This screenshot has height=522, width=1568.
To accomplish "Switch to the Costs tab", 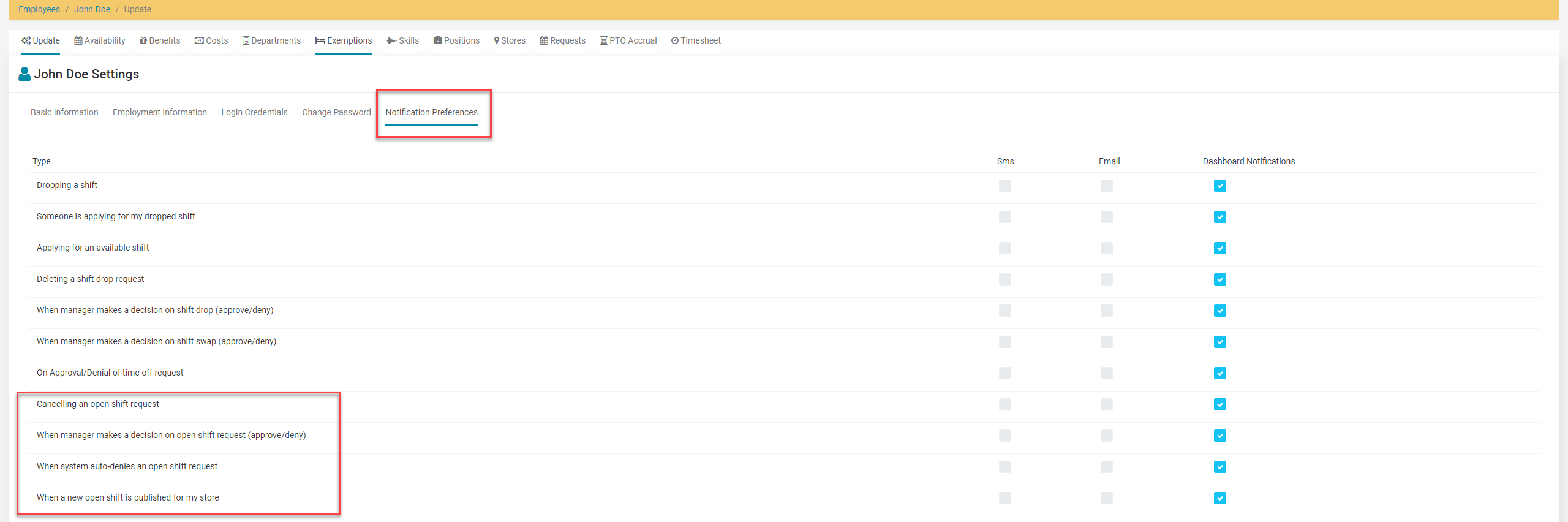I will (211, 40).
